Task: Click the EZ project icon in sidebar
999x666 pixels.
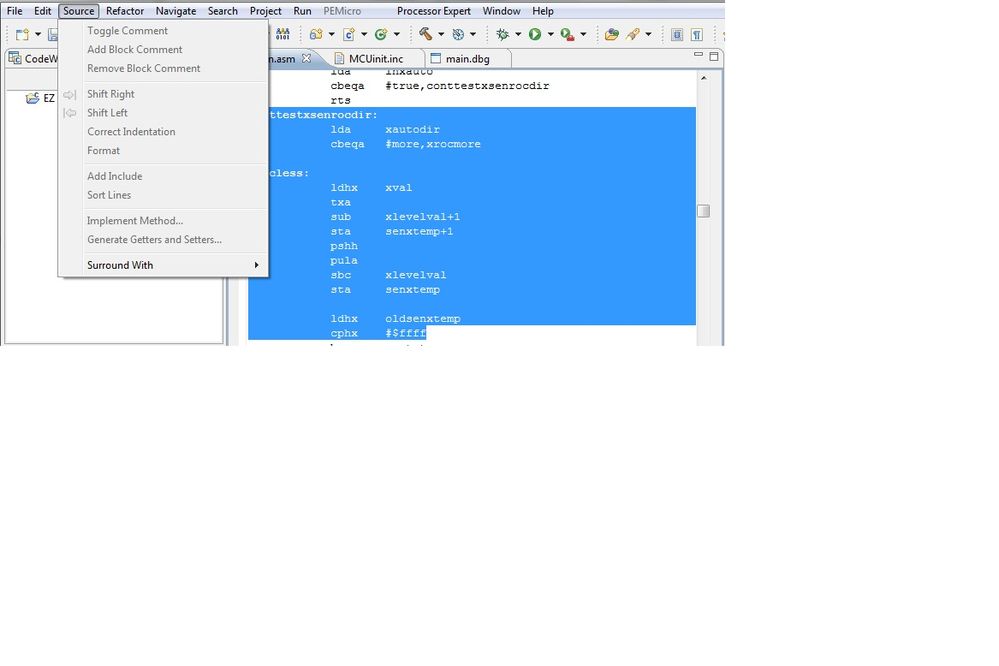Action: pos(34,97)
